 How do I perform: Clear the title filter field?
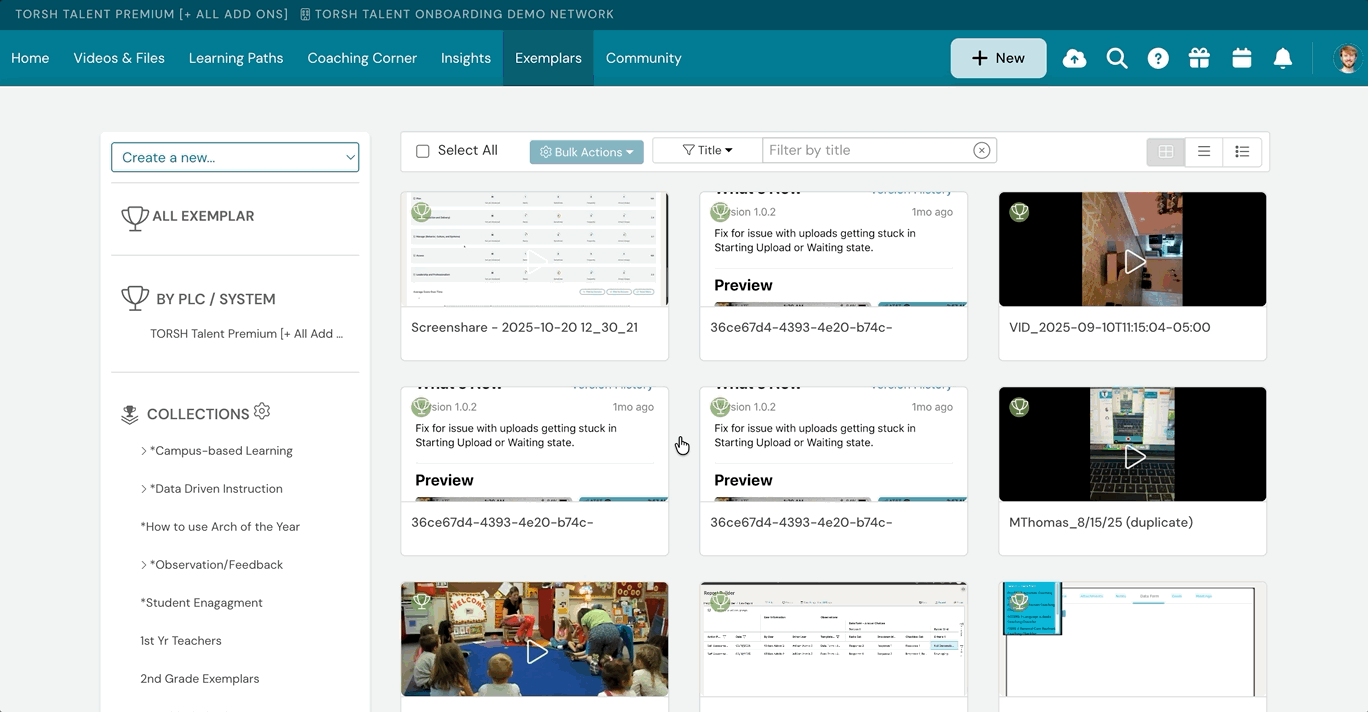[x=982, y=150]
